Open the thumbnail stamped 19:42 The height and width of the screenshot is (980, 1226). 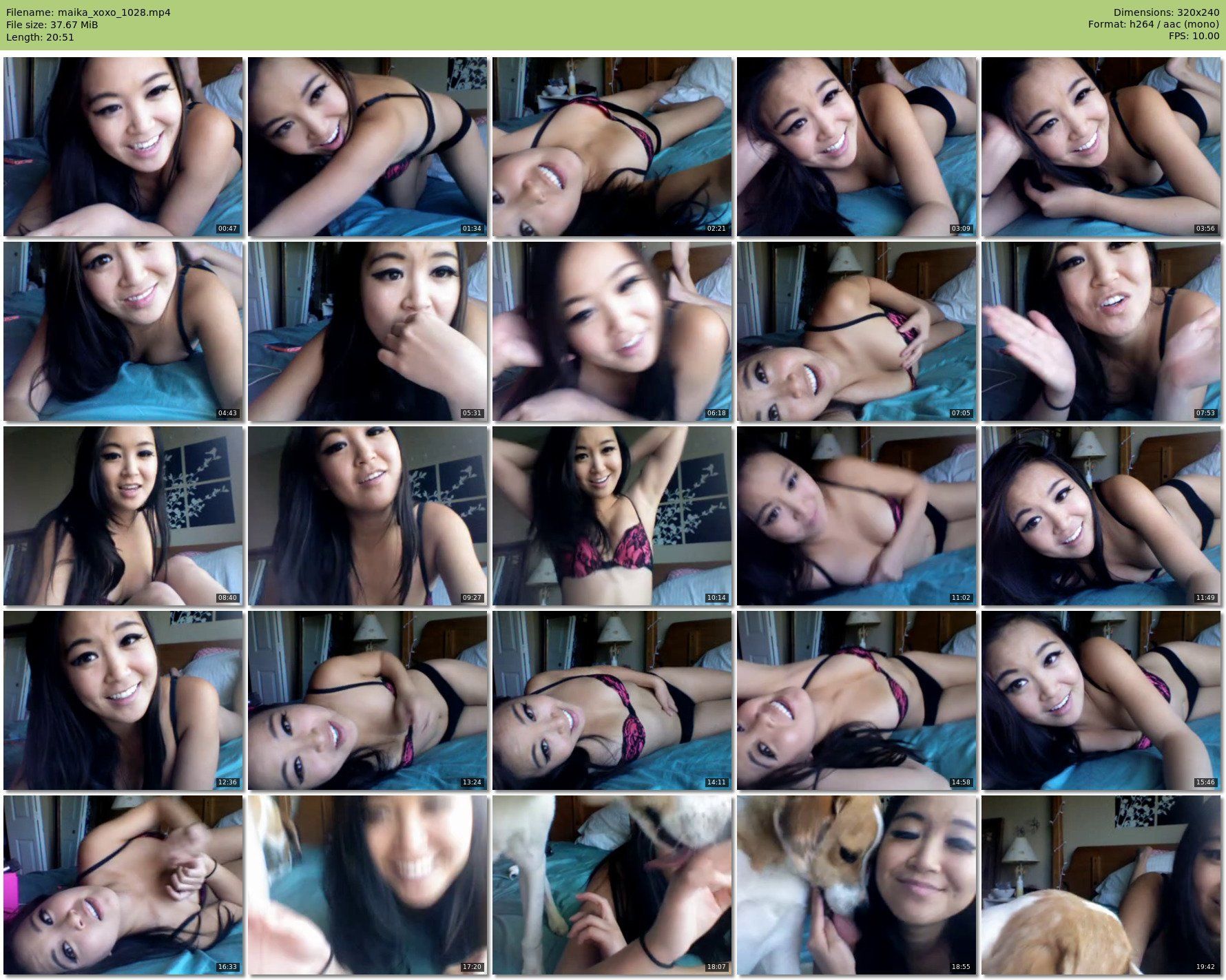click(x=1101, y=885)
